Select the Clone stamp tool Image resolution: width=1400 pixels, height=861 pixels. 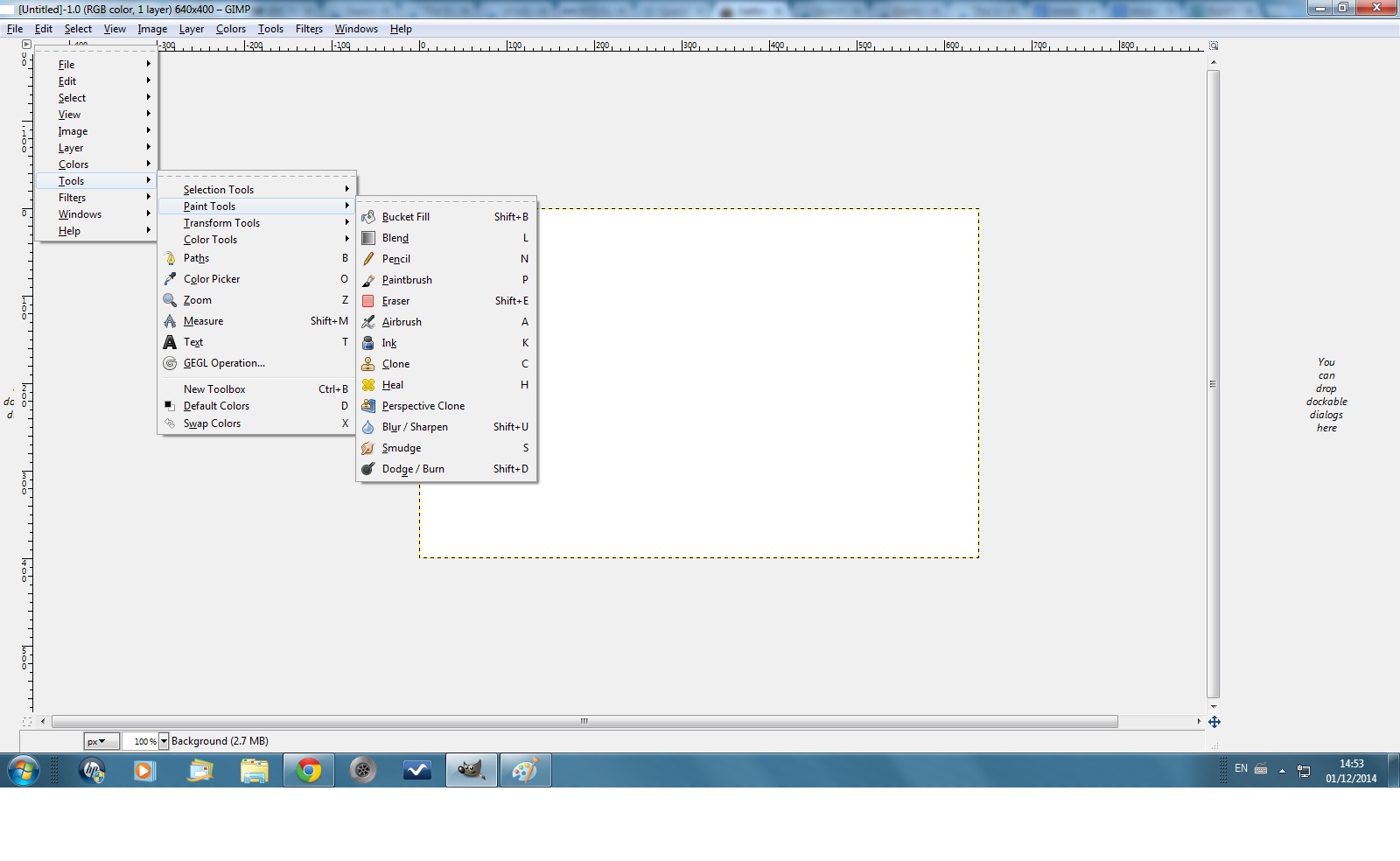(446, 364)
